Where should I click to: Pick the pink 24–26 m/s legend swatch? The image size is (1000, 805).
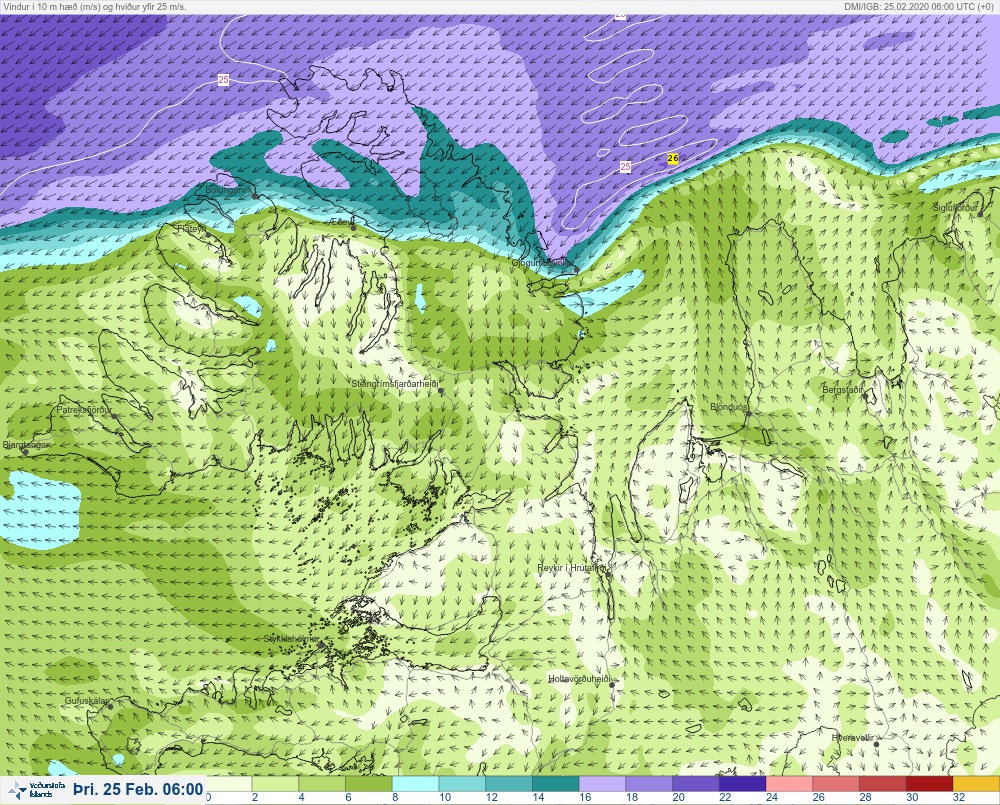coord(789,783)
